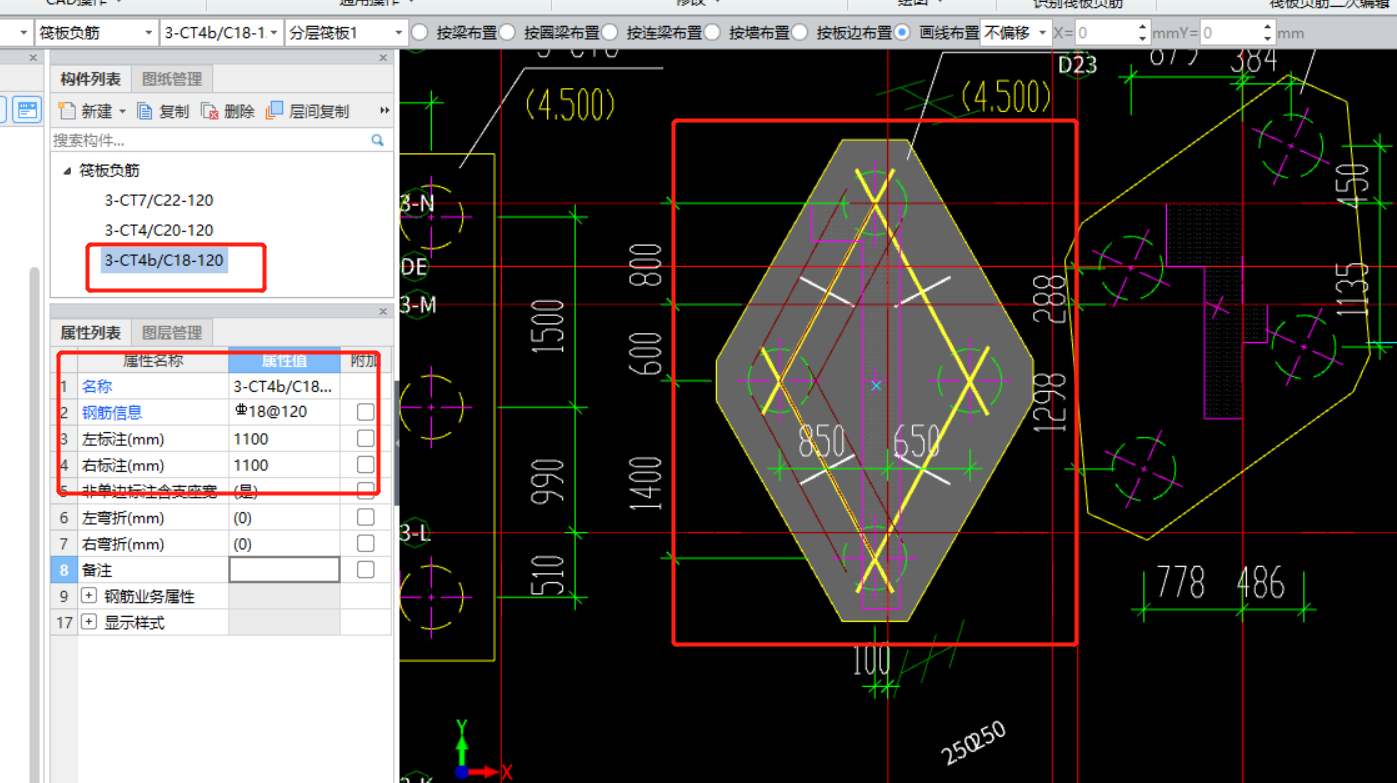Open the 新建 dropdown arrow

[123, 111]
